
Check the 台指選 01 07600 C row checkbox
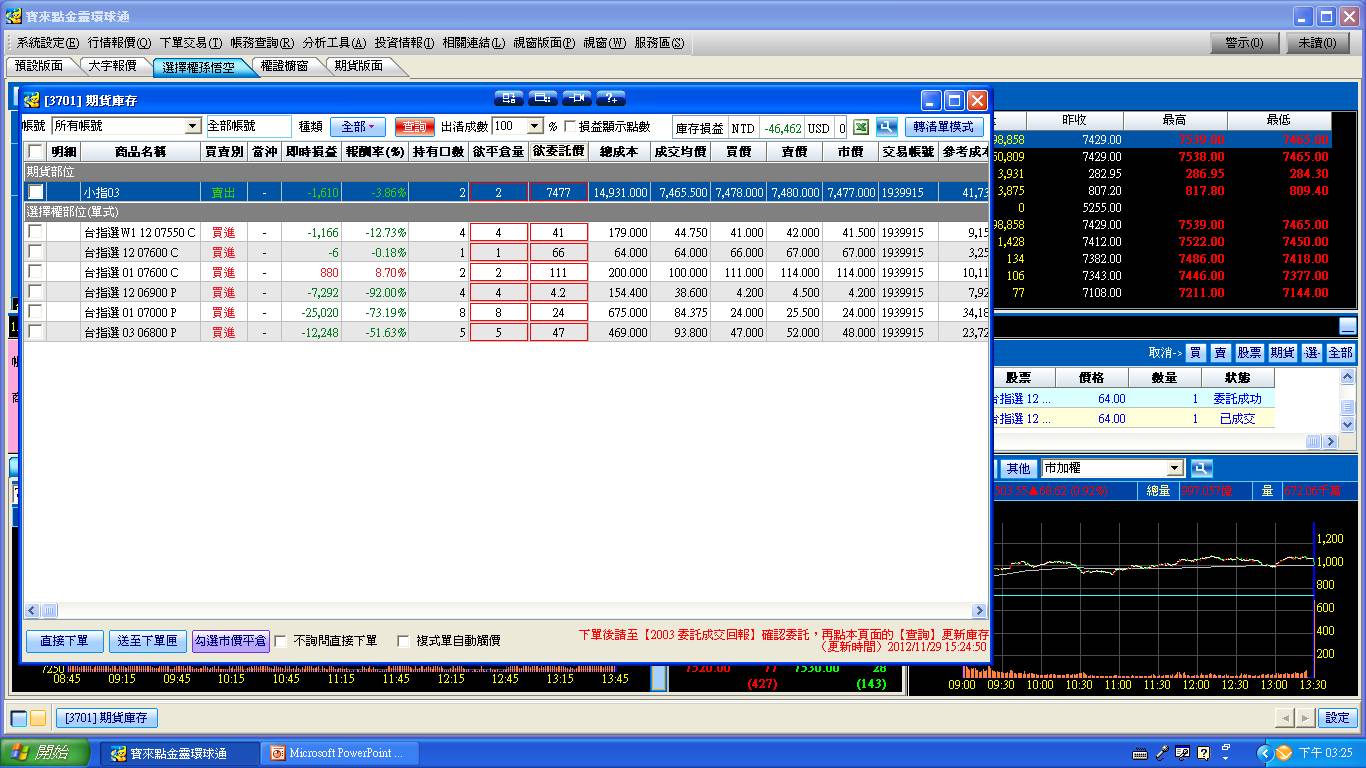(x=36, y=272)
